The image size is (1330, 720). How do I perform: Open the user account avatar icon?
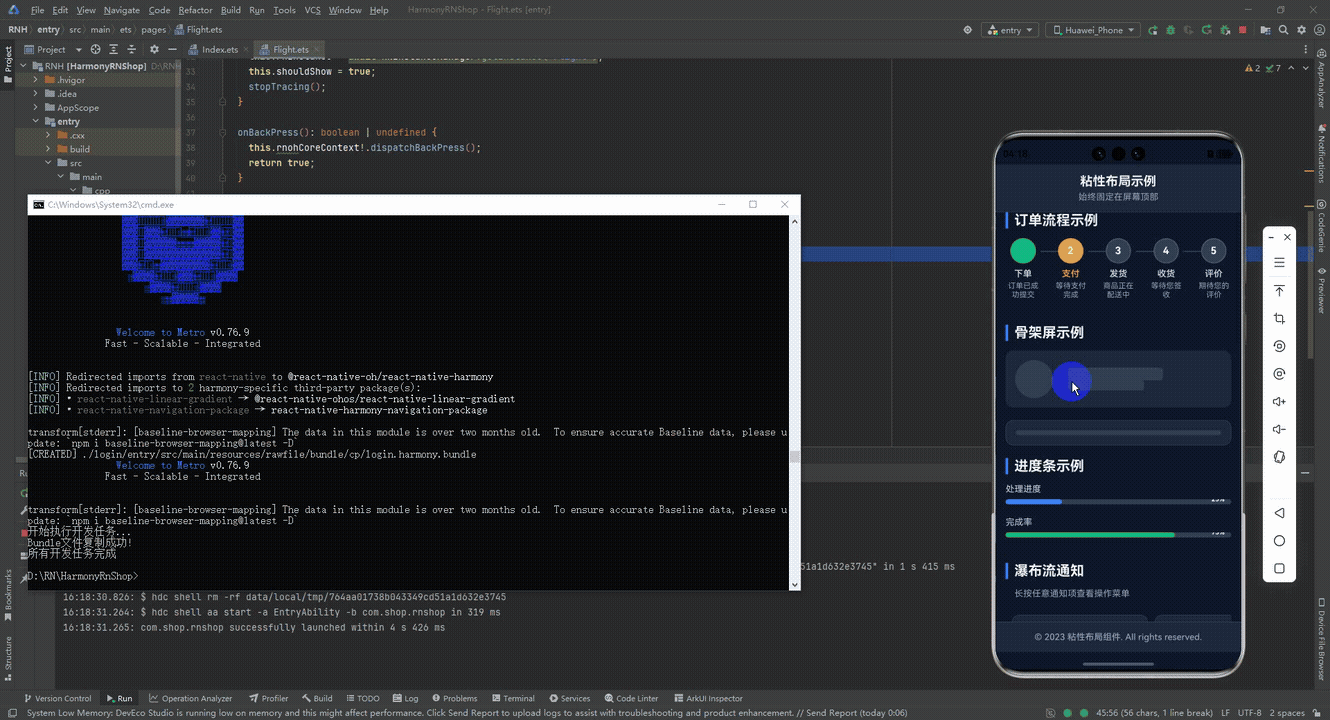click(1320, 30)
